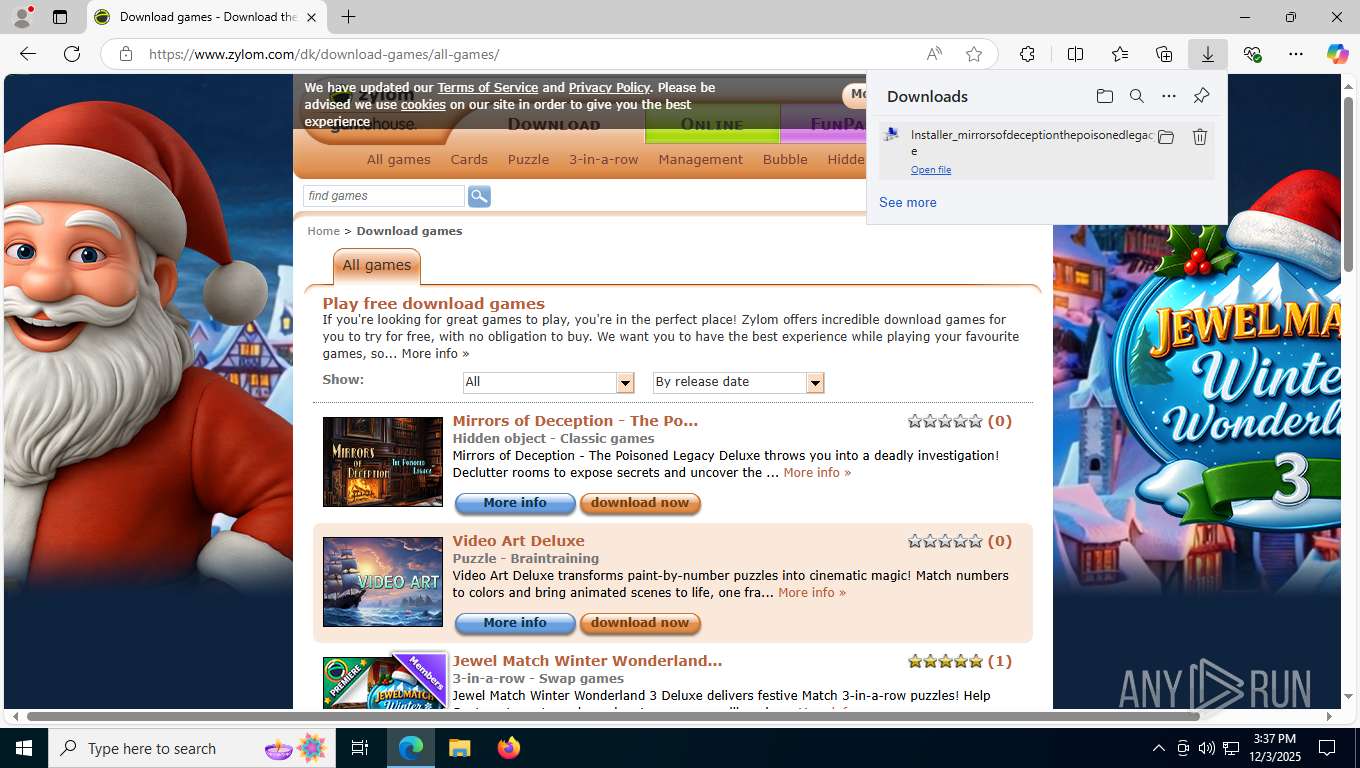Launch Firefox from taskbar

[509, 748]
